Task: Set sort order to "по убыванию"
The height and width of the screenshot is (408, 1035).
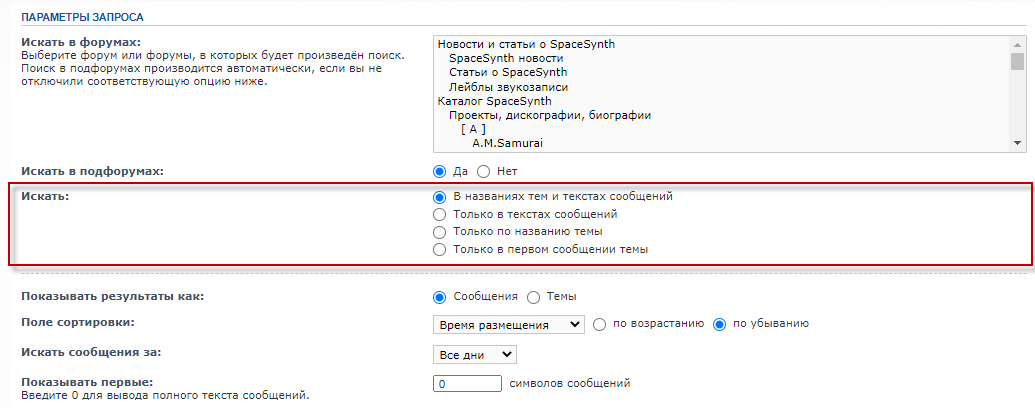Action: [720, 324]
